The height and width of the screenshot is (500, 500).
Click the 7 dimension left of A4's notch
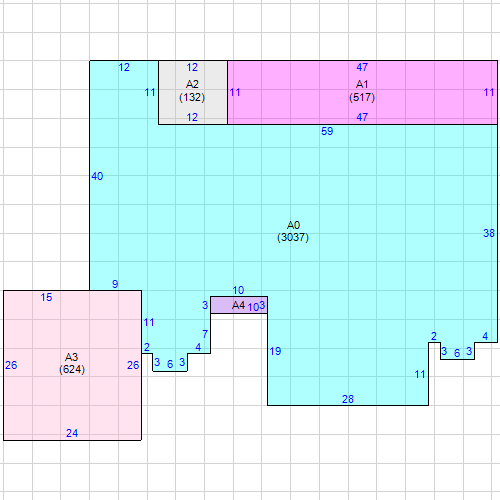[205, 334]
